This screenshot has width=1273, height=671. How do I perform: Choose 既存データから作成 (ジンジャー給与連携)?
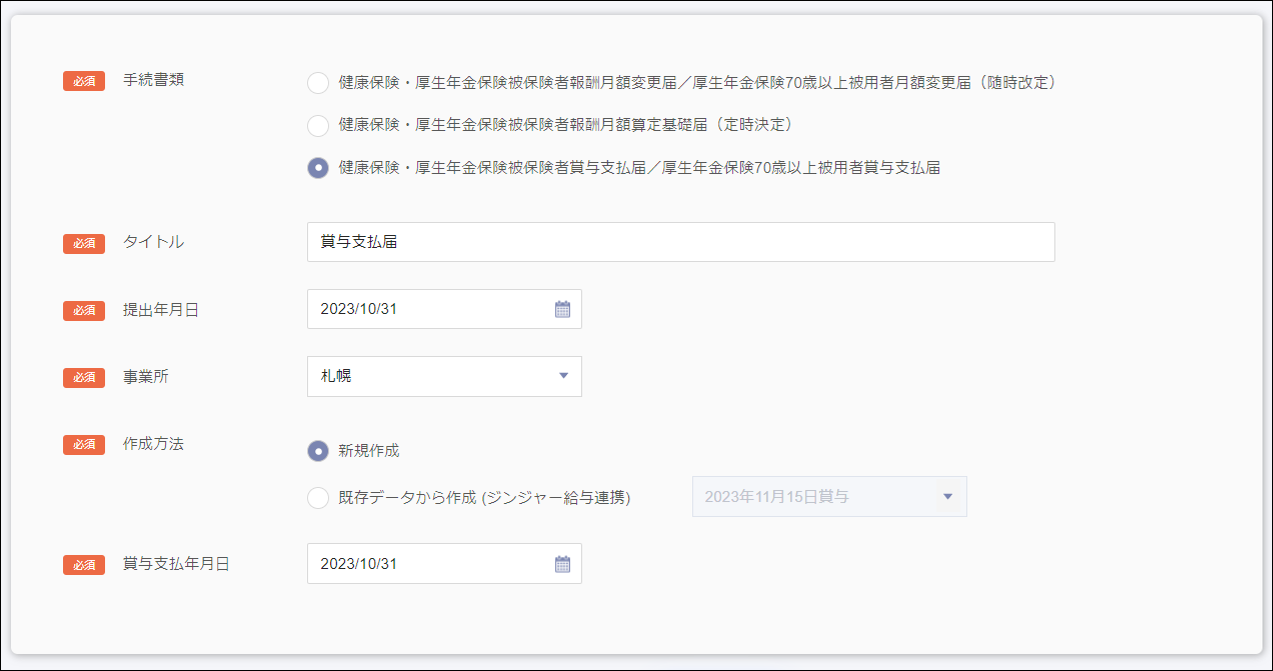[318, 497]
